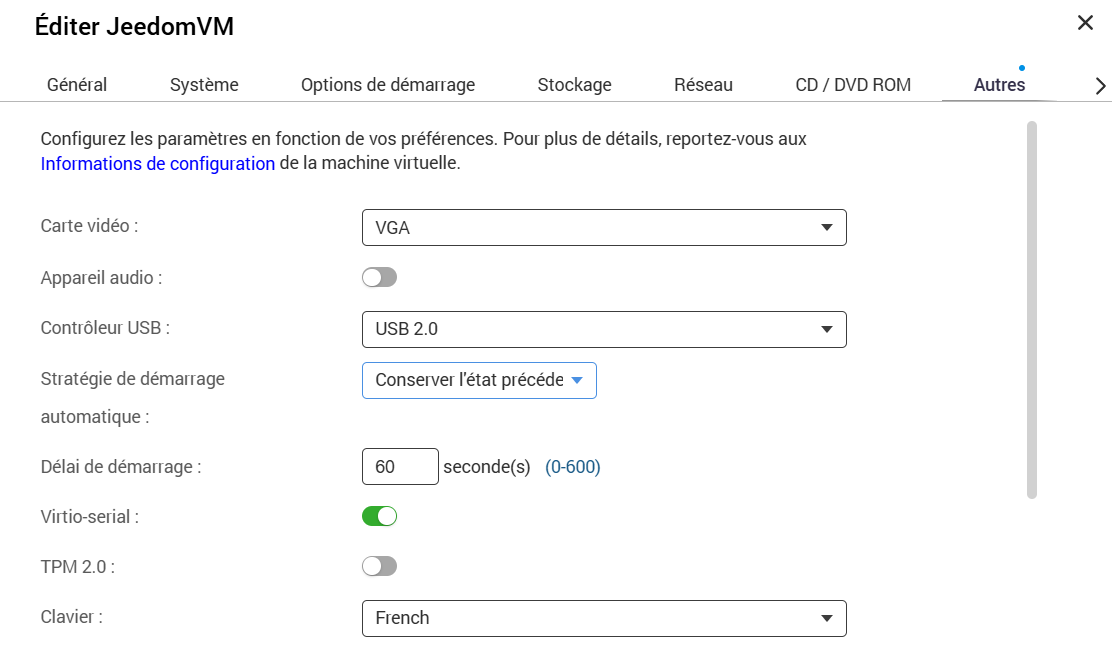Click the vertical scrollbar of the settings panel
The width and height of the screenshot is (1112, 669).
pyautogui.click(x=1032, y=310)
